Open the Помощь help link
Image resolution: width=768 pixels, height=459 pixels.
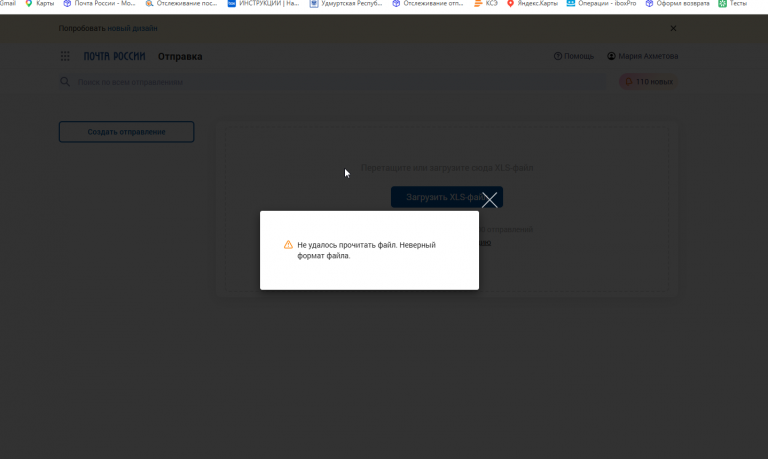click(574, 56)
